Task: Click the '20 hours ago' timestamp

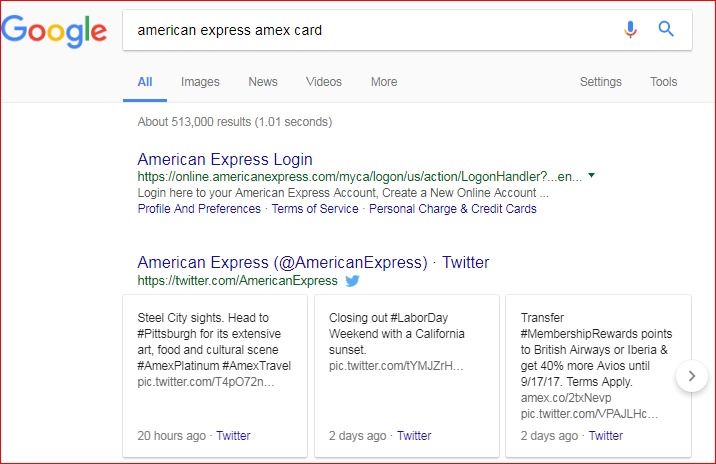Action: (172, 436)
